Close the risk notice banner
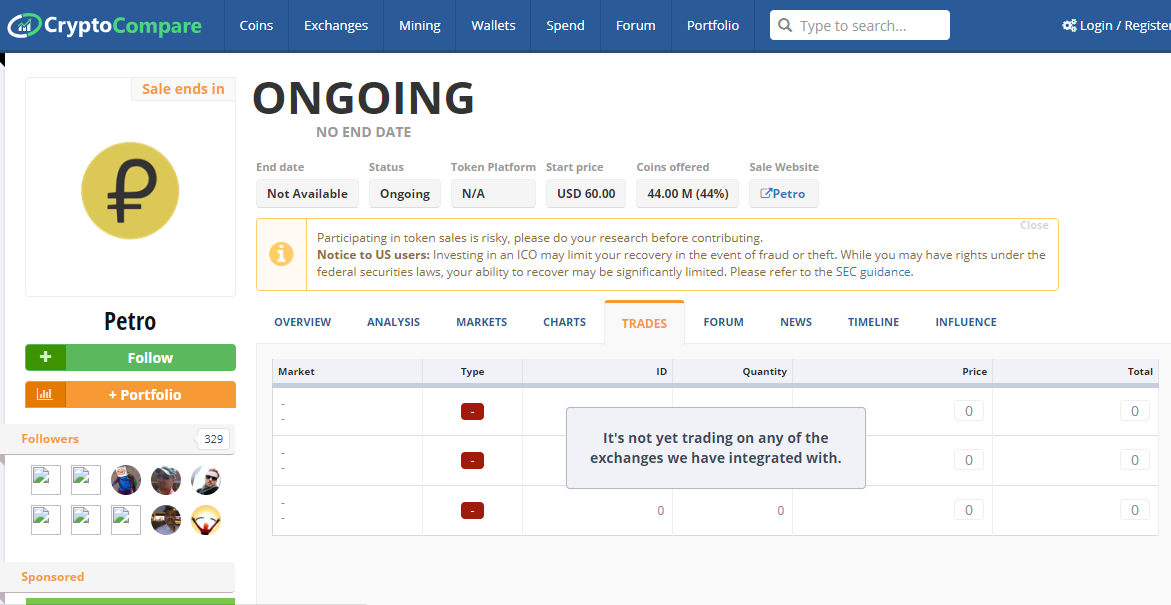The height and width of the screenshot is (605, 1171). pyautogui.click(x=1034, y=225)
